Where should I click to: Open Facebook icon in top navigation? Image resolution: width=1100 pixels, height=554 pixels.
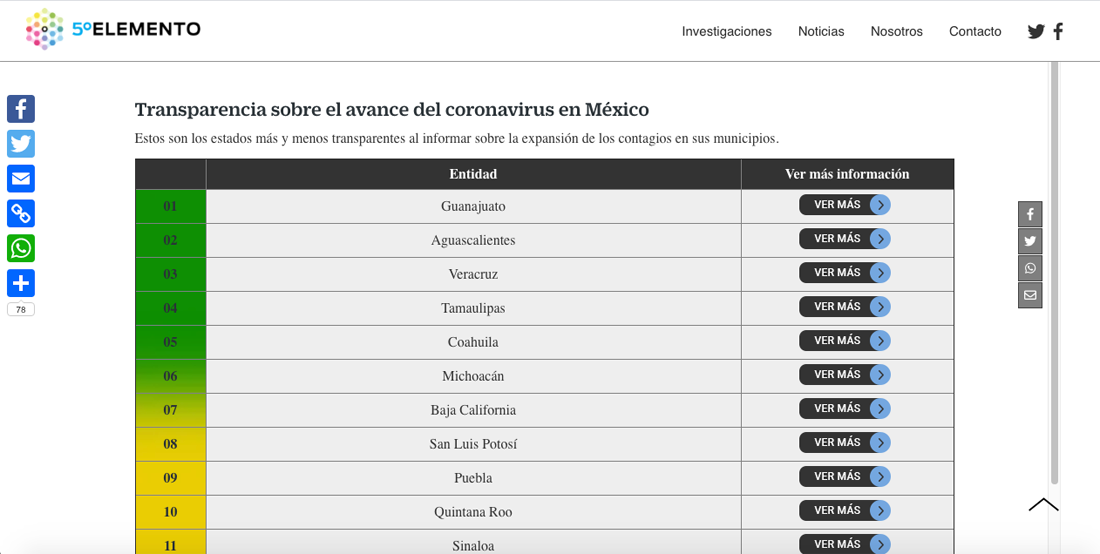coord(1058,31)
